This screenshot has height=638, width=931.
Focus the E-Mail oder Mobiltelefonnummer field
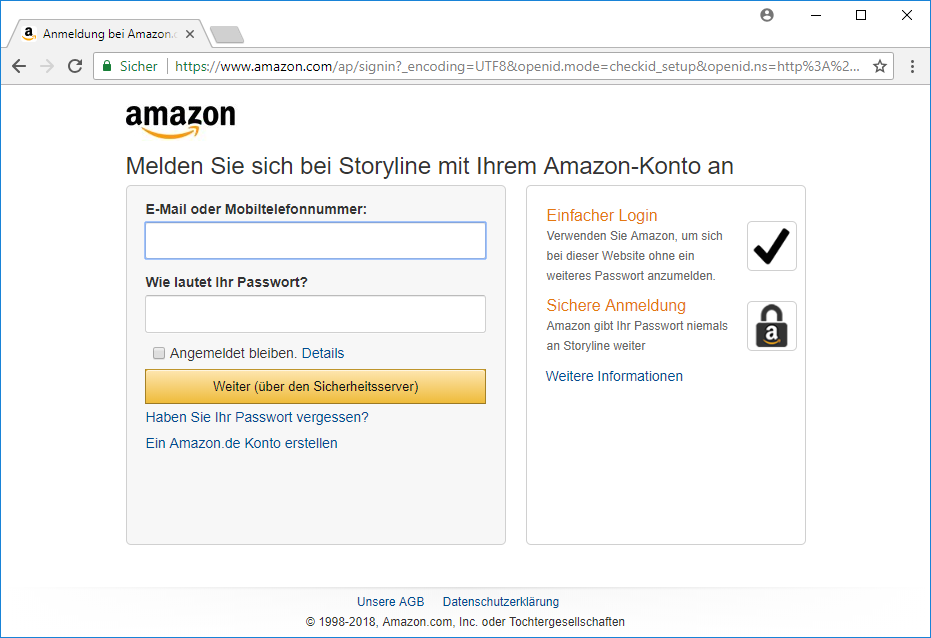pos(315,241)
